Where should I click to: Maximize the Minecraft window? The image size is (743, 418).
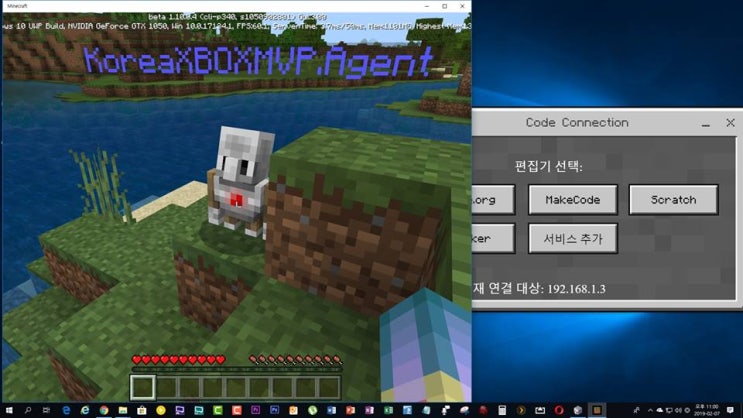pos(444,6)
